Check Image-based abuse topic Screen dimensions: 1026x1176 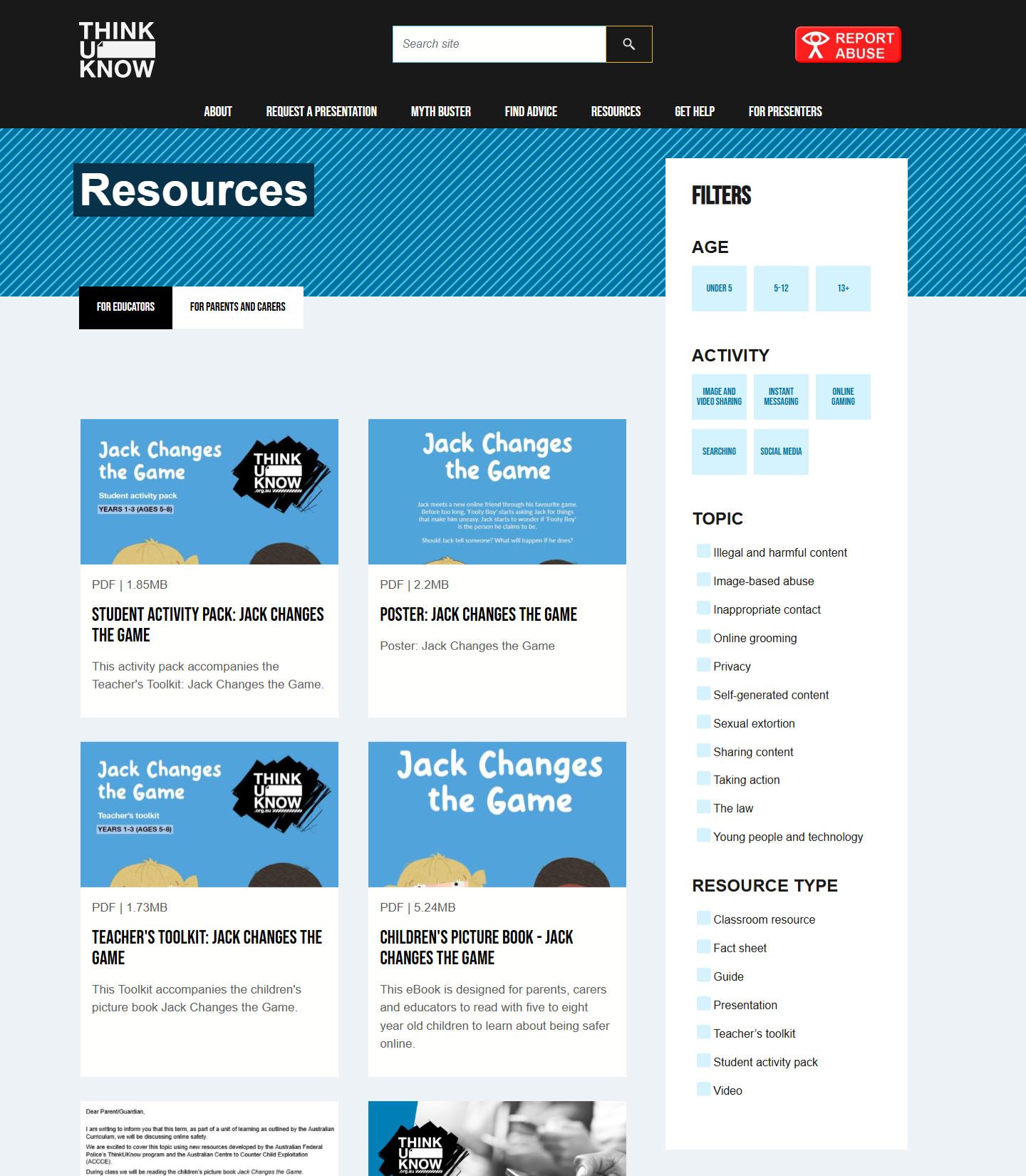pos(704,580)
